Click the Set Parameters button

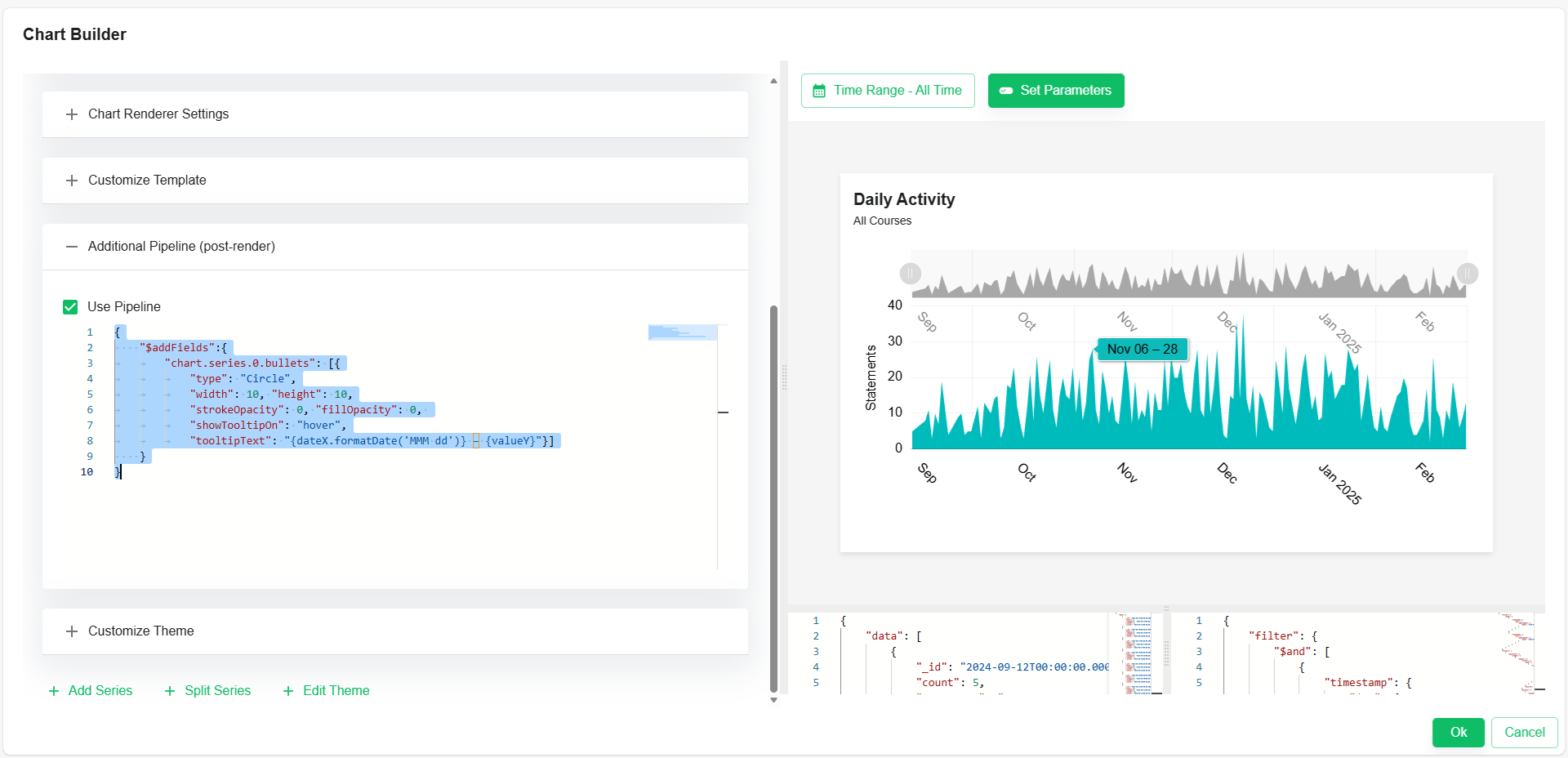tap(1056, 91)
